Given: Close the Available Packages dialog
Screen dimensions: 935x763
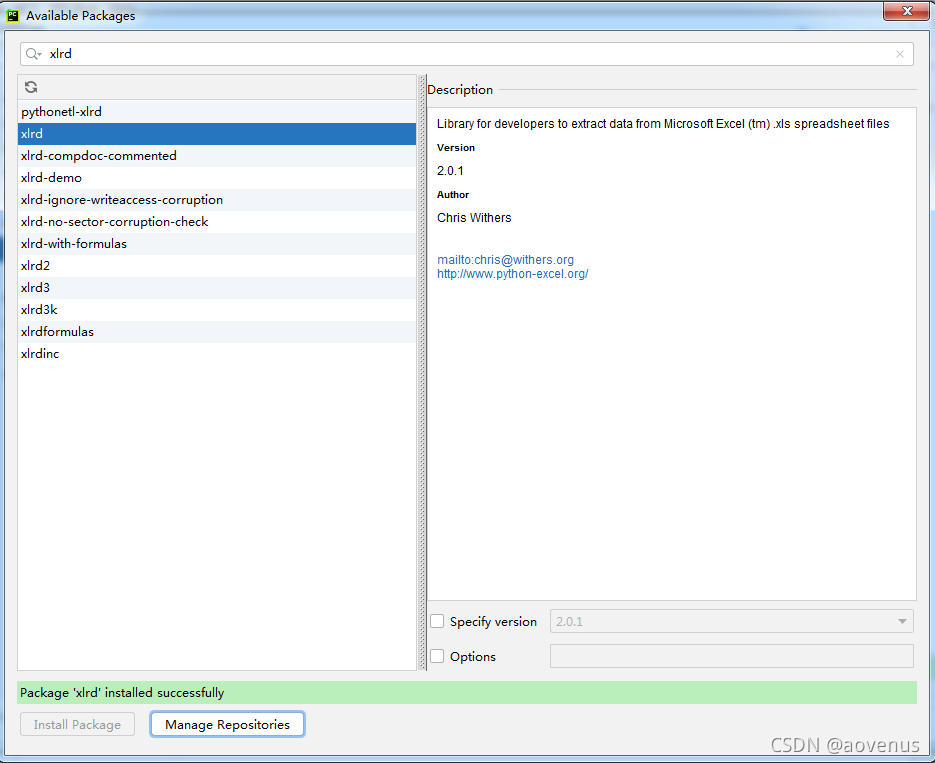Looking at the screenshot, I should point(907,11).
